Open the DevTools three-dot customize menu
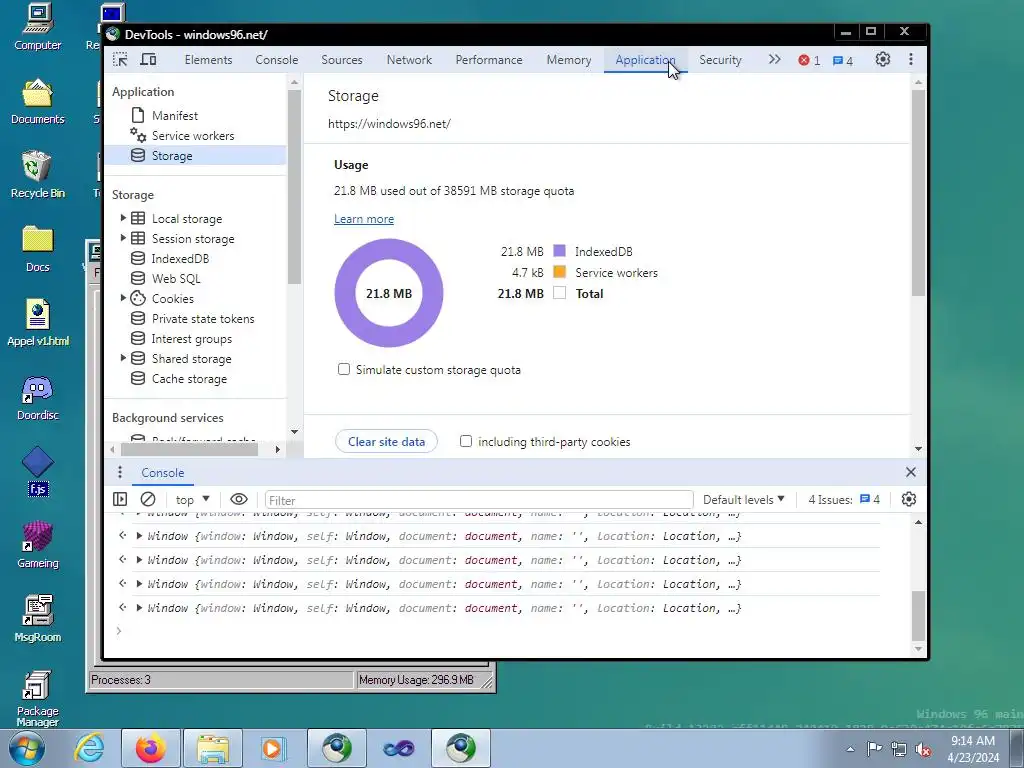The width and height of the screenshot is (1024, 768). pos(910,59)
